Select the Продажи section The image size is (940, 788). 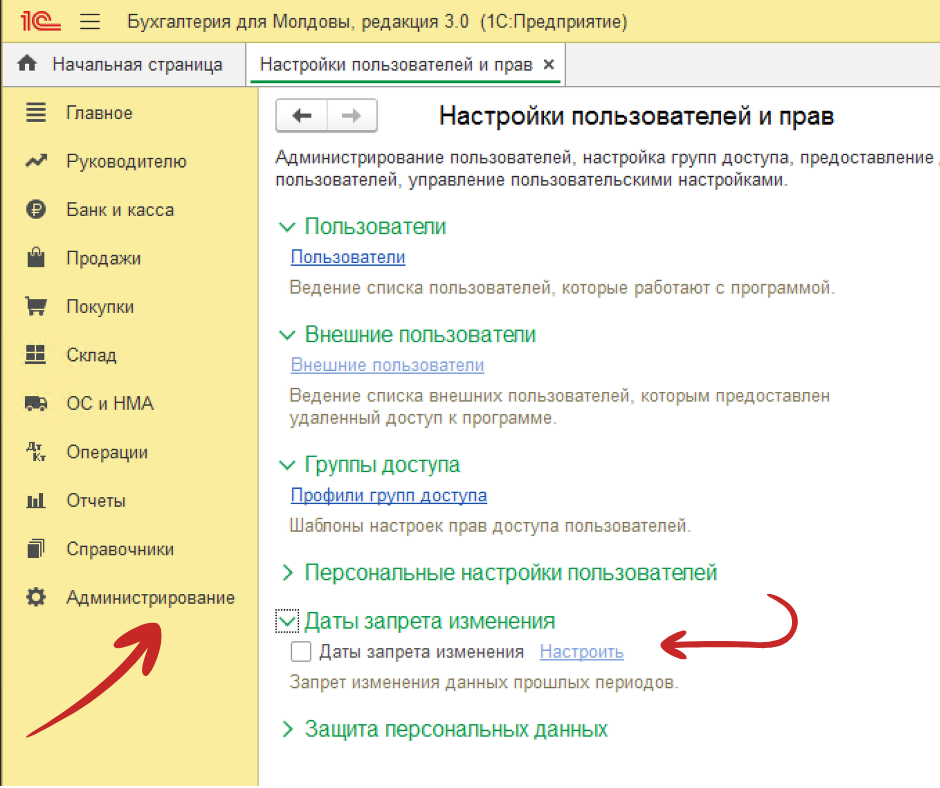pos(97,258)
